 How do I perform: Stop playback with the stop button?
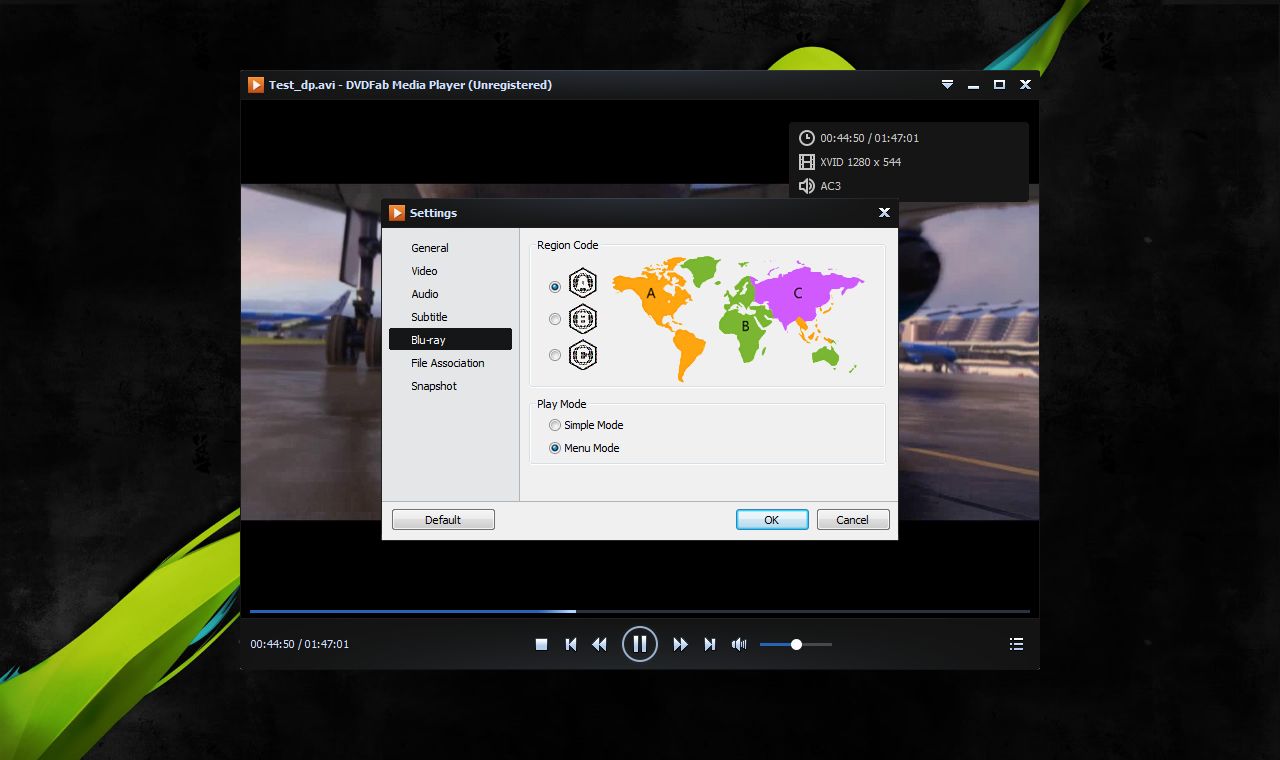pyautogui.click(x=541, y=644)
